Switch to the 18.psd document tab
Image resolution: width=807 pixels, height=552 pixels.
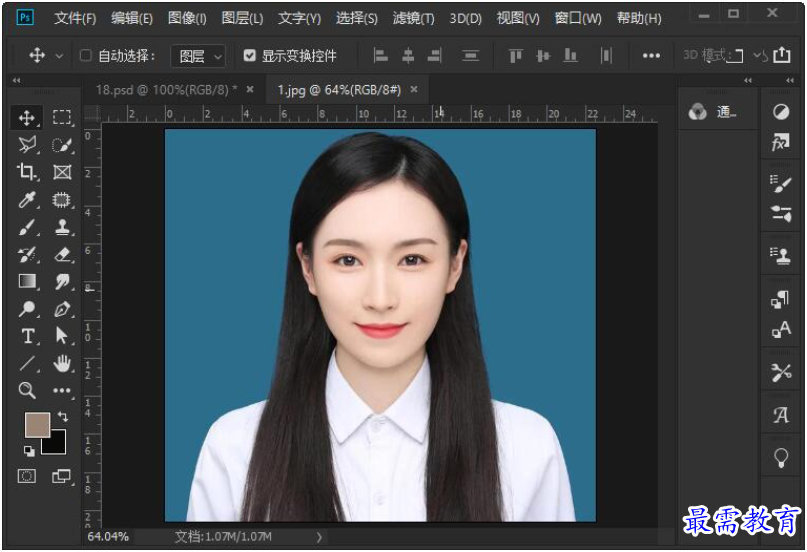click(166, 90)
